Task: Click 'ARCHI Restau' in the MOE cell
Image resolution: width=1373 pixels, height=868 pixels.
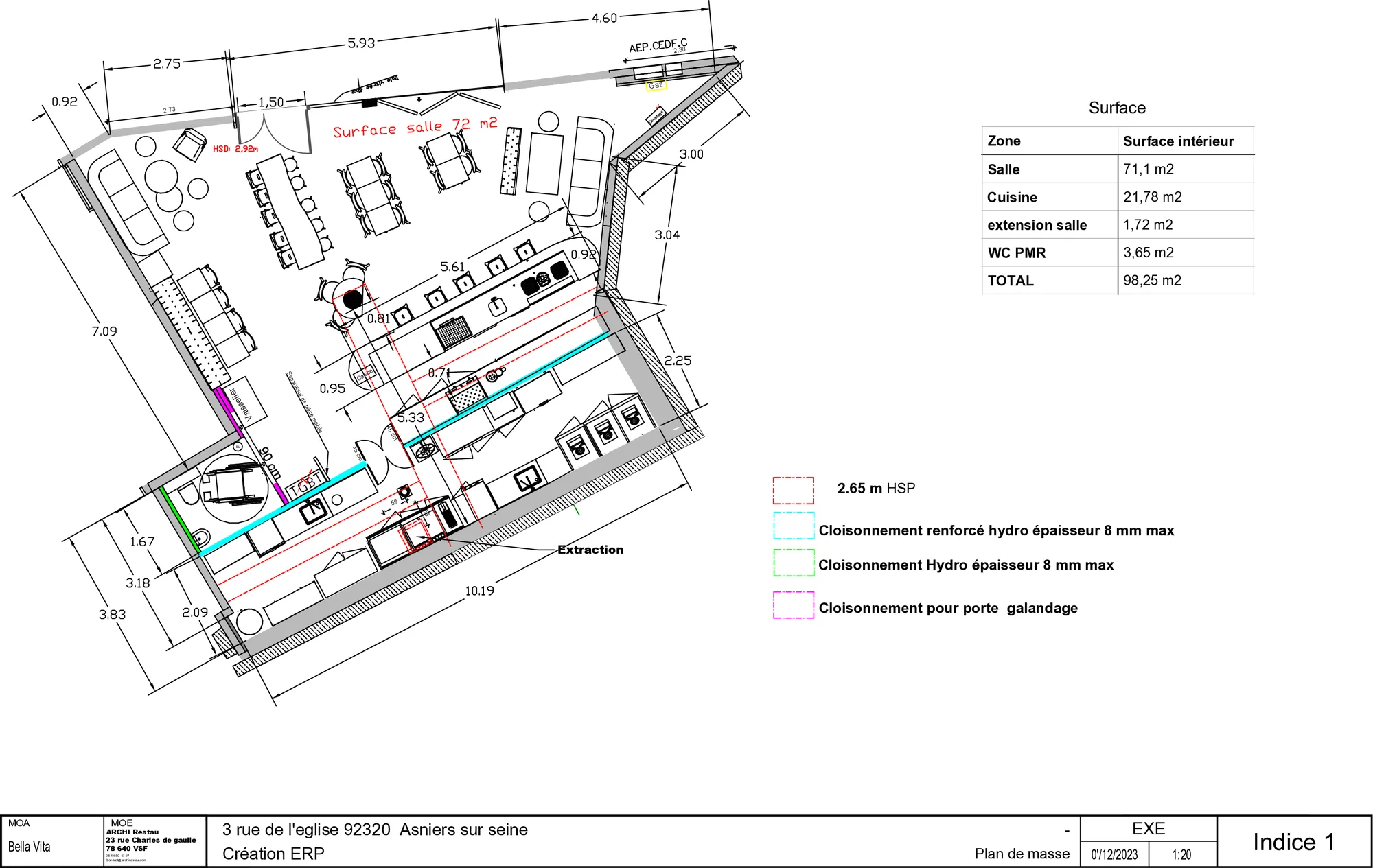Action: [x=132, y=832]
